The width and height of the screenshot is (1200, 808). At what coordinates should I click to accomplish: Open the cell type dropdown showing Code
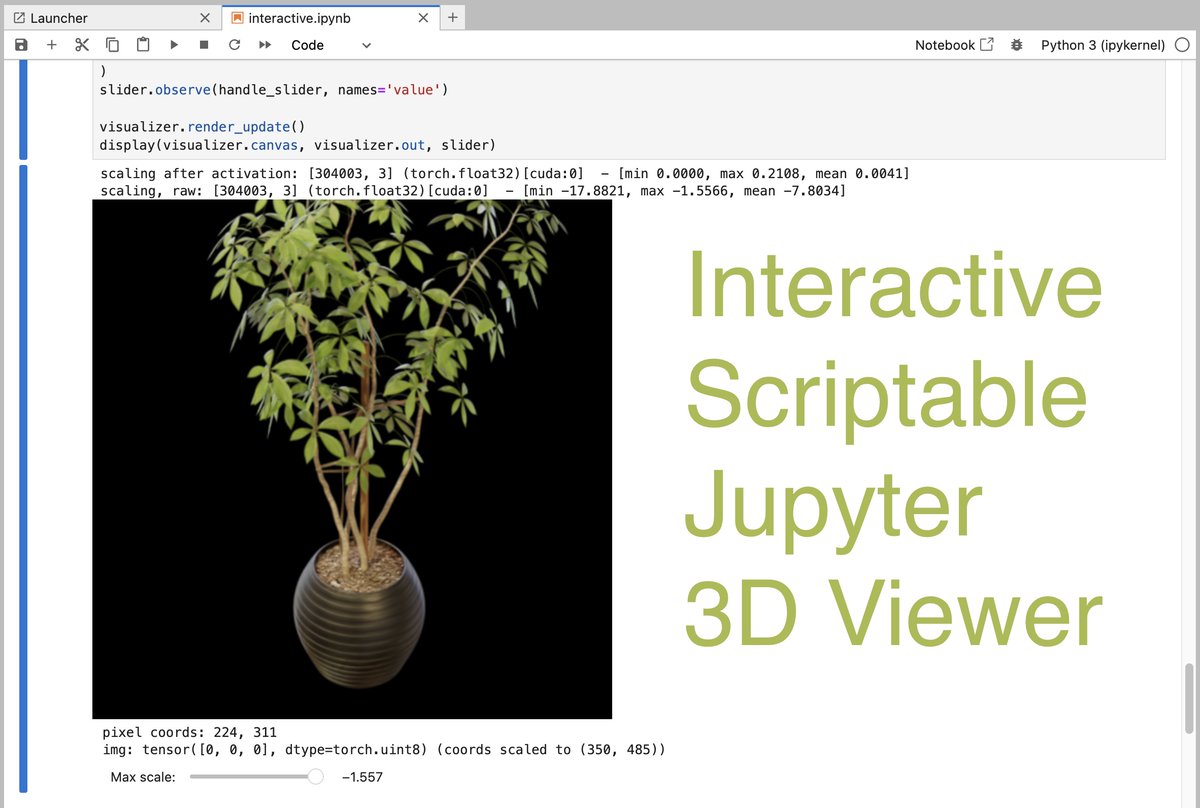click(x=331, y=45)
